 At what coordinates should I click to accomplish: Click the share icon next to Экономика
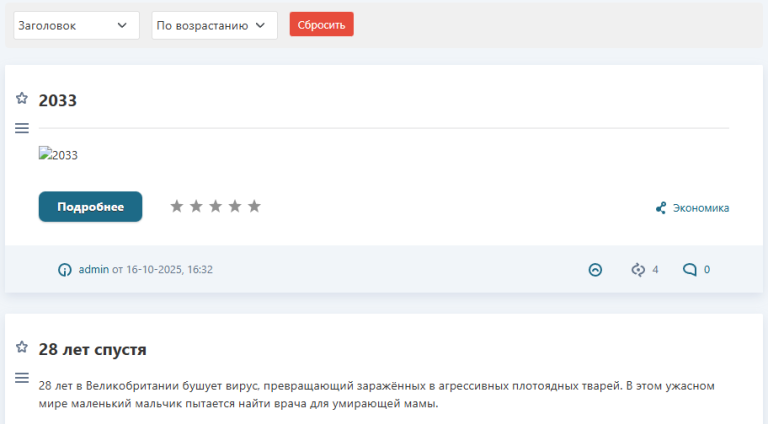660,208
